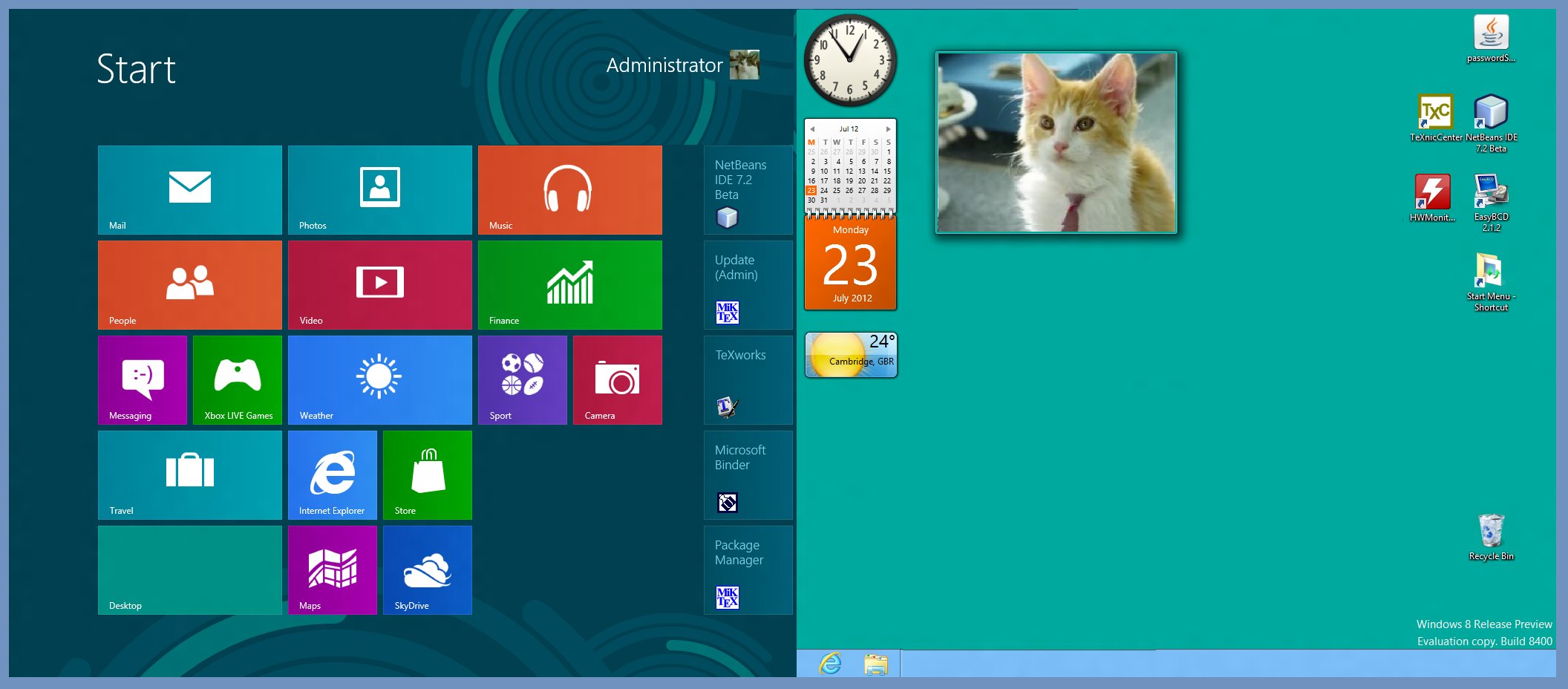Select the NetBeans IDE desktop shortcut
The height and width of the screenshot is (689, 1568).
1491,123
